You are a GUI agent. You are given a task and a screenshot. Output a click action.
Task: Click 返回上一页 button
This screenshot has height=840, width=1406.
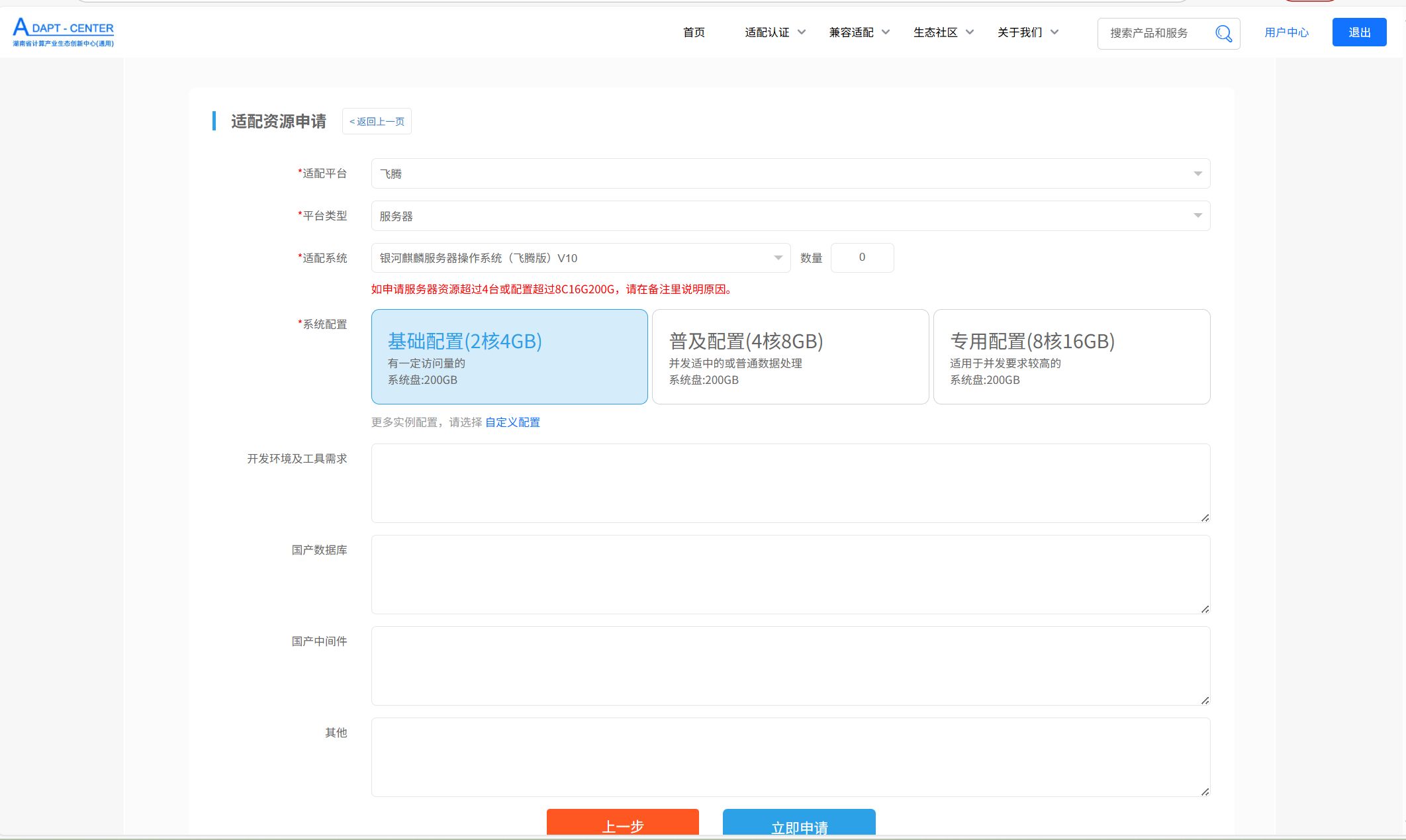377,122
